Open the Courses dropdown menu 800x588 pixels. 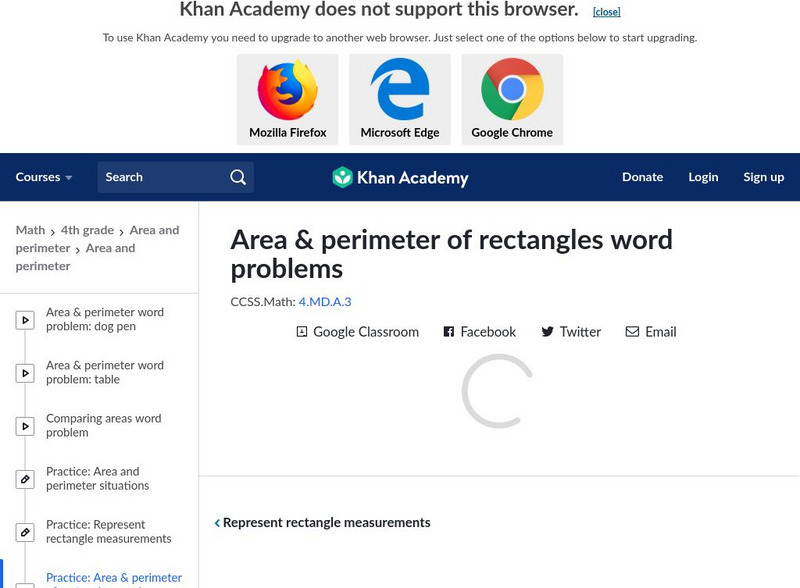[44, 177]
